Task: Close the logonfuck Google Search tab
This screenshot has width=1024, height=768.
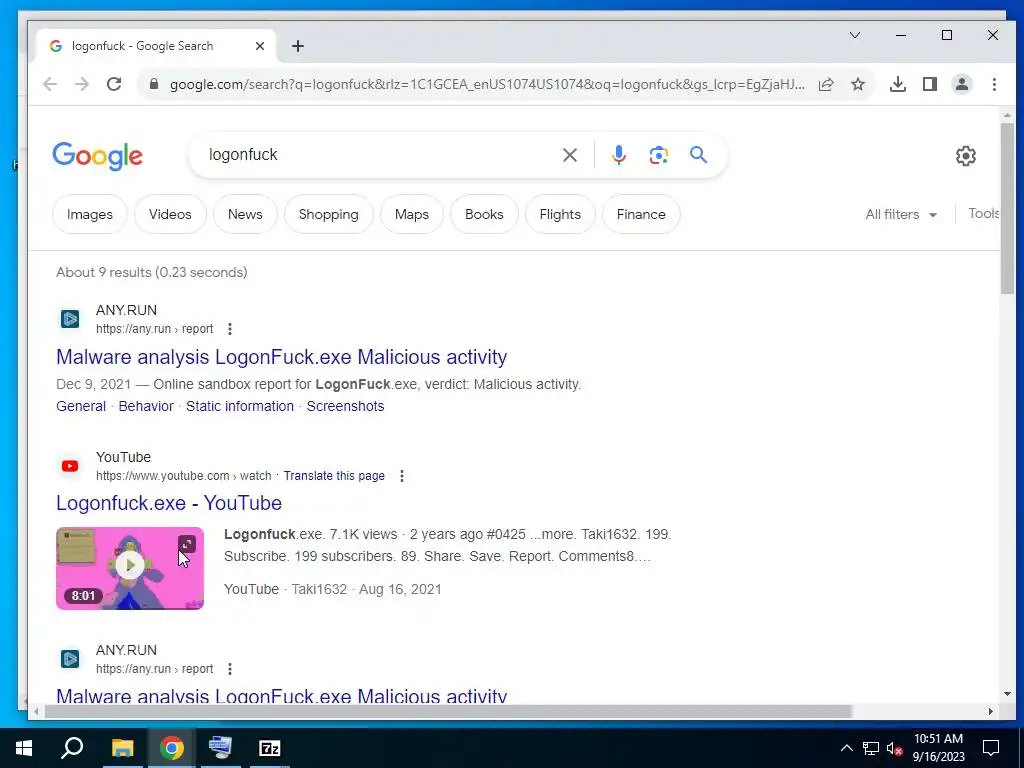Action: coord(260,46)
